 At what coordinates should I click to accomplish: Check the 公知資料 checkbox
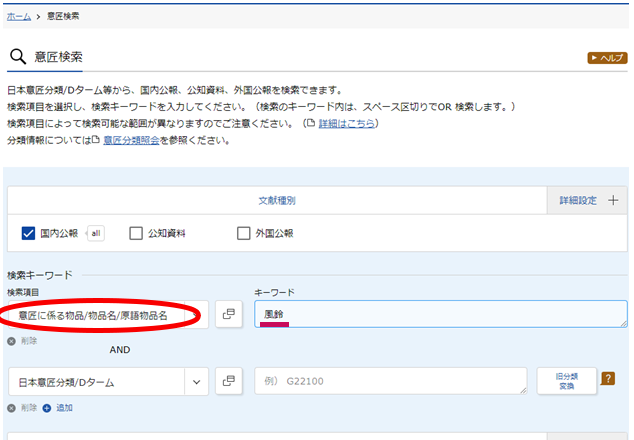click(137, 233)
